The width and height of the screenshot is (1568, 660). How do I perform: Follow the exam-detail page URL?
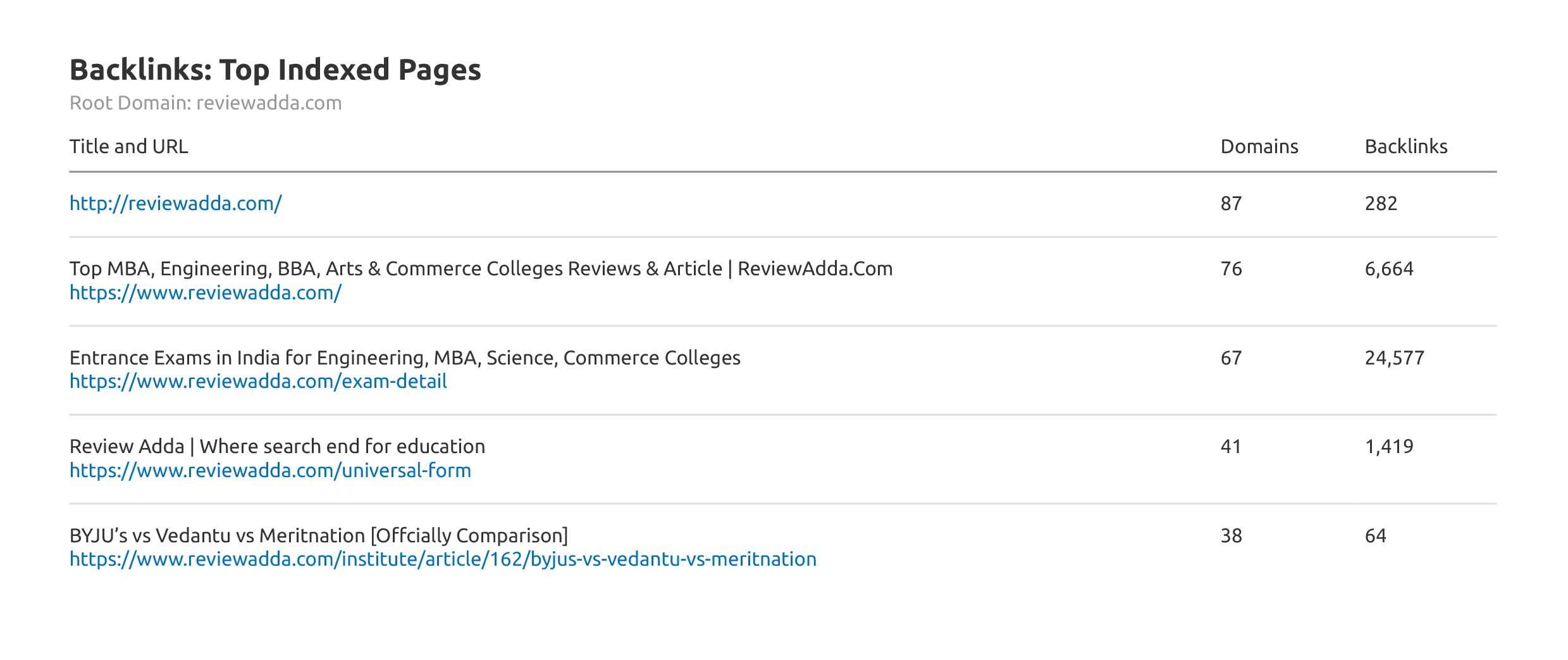(x=258, y=382)
